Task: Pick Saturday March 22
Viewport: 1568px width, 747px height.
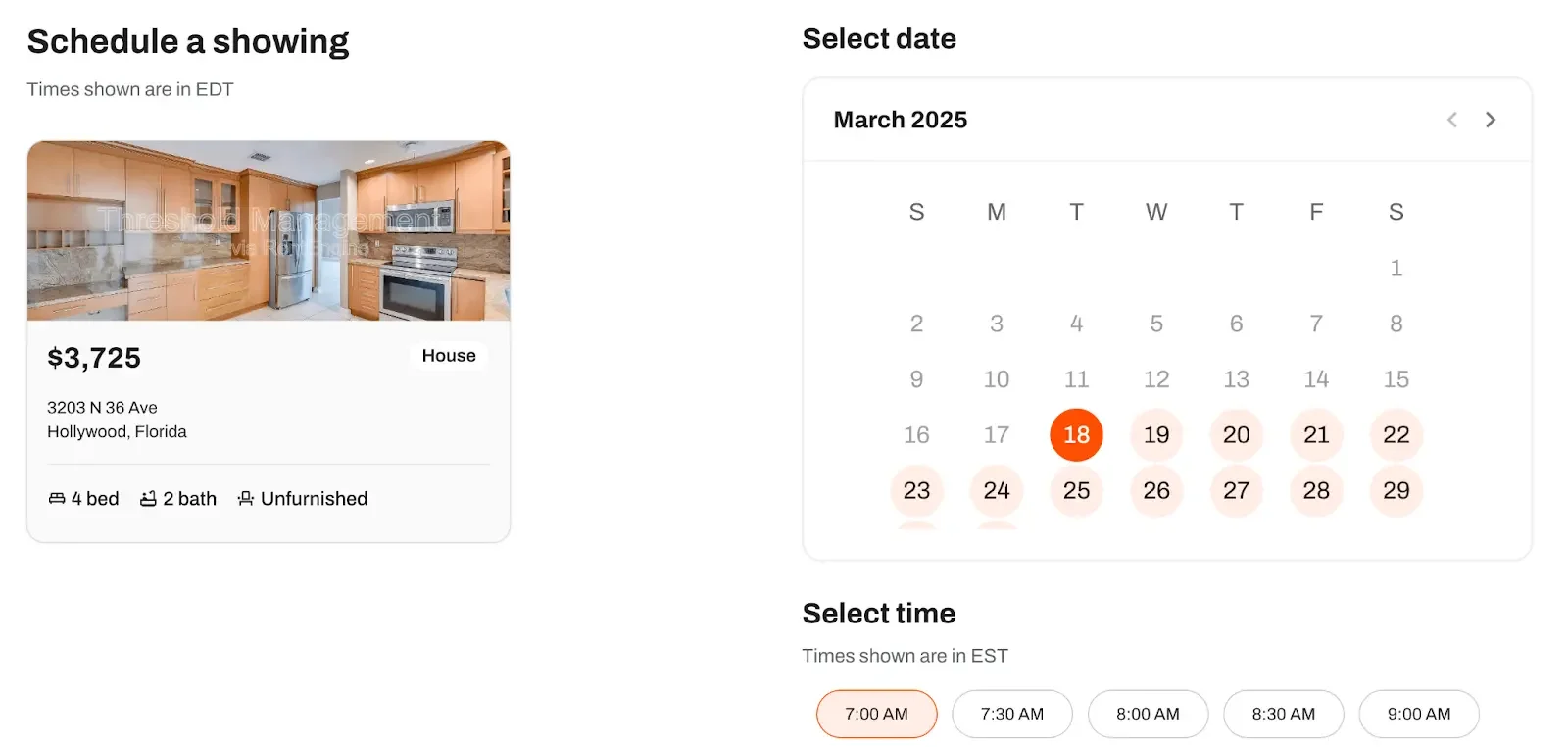Action: click(1396, 434)
